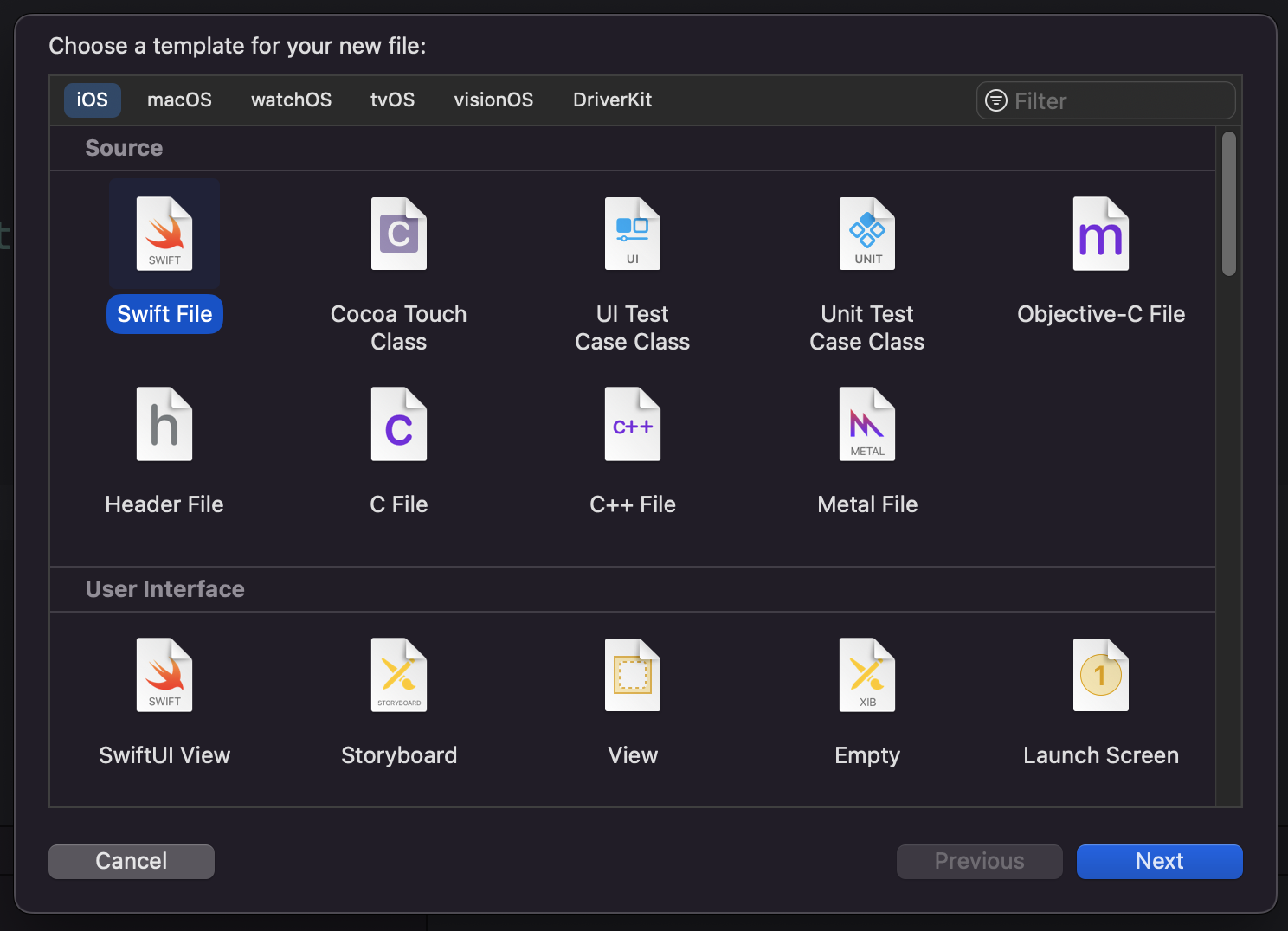Go to the visionOS tab

493,100
